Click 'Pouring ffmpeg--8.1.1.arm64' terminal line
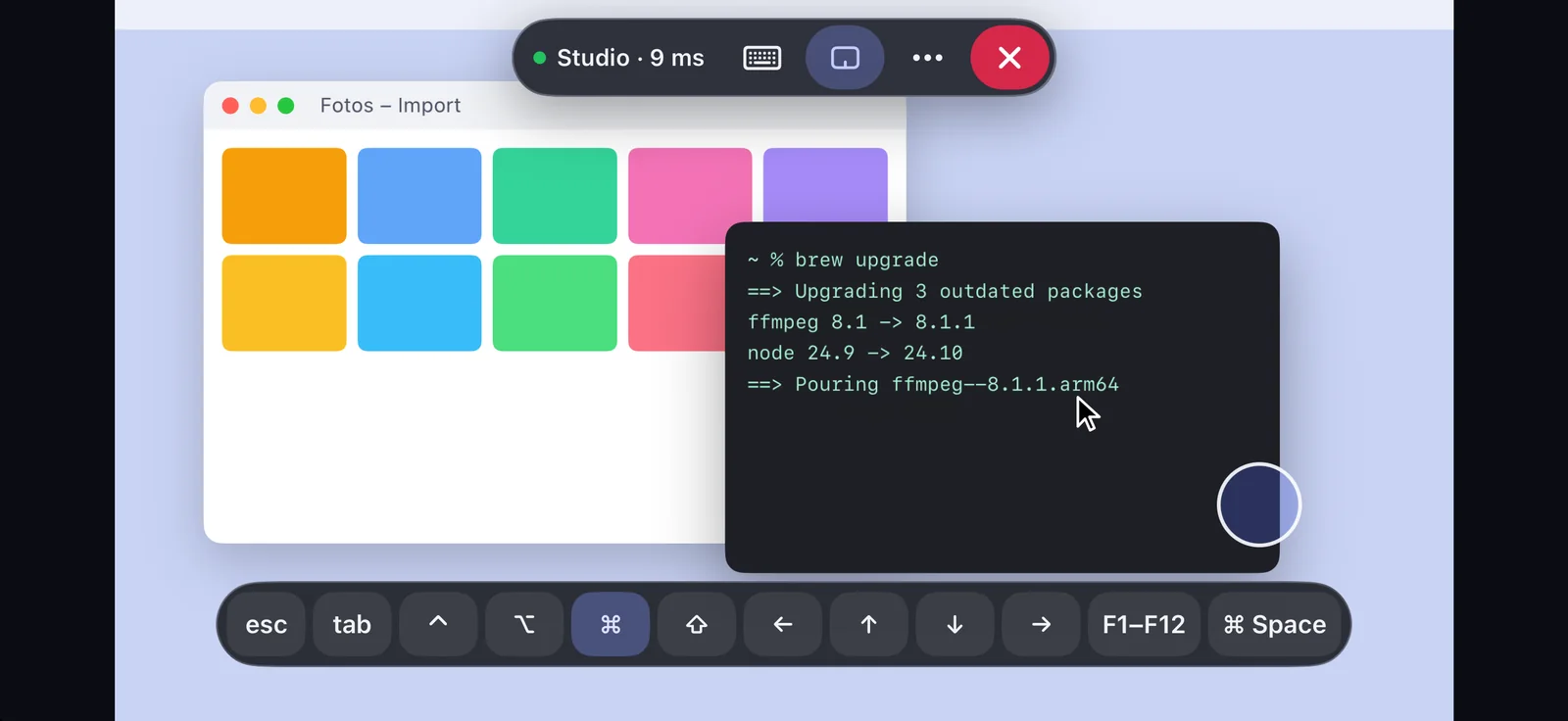 [933, 384]
